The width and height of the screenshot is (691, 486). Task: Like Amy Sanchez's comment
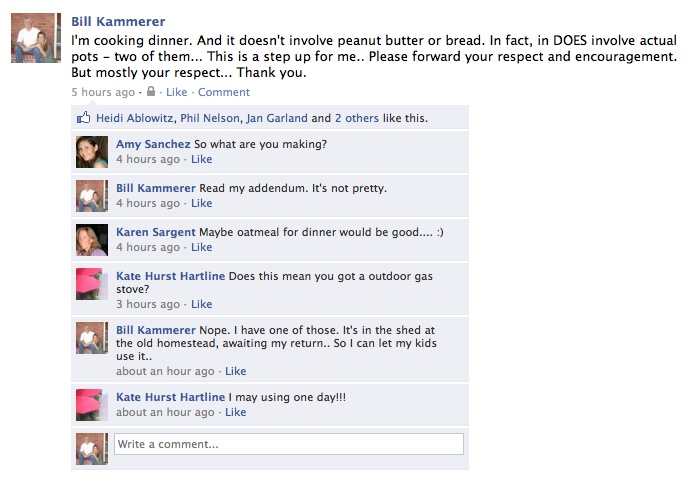202,159
